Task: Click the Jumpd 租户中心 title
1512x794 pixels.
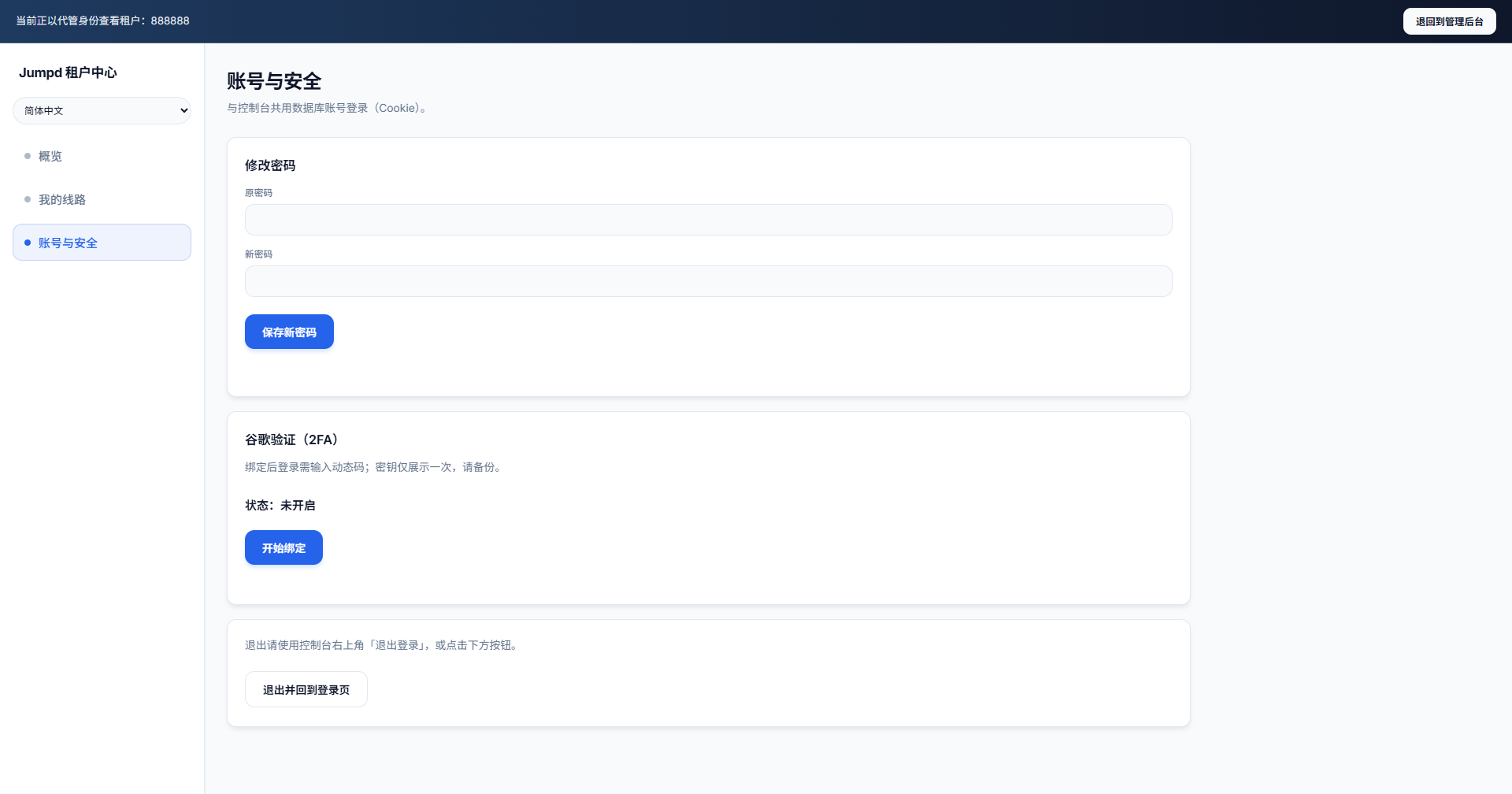Action: click(x=68, y=72)
